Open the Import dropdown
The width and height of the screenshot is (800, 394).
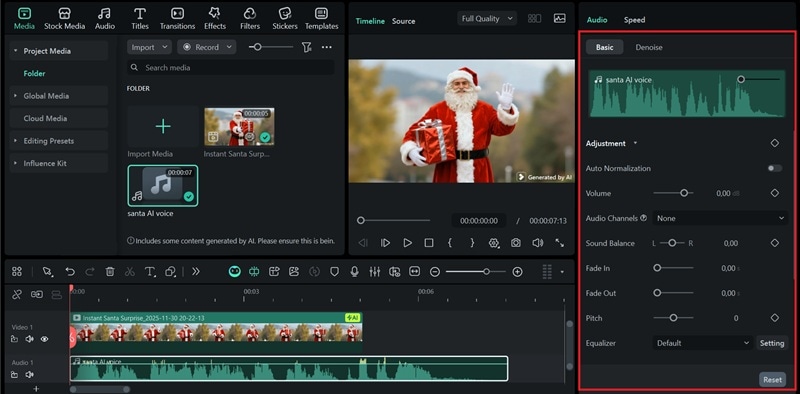tap(149, 47)
